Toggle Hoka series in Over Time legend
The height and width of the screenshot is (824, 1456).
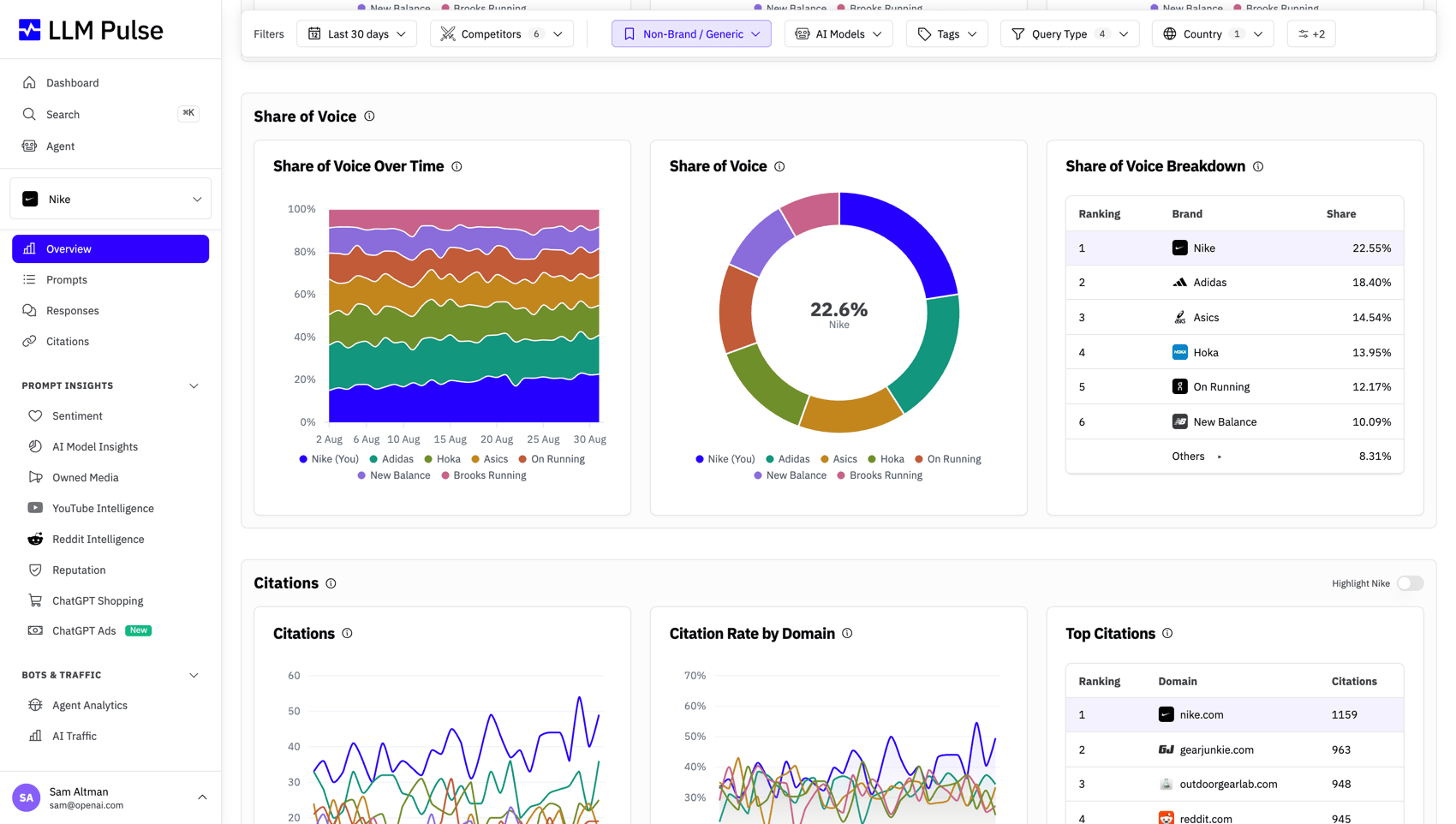point(442,459)
